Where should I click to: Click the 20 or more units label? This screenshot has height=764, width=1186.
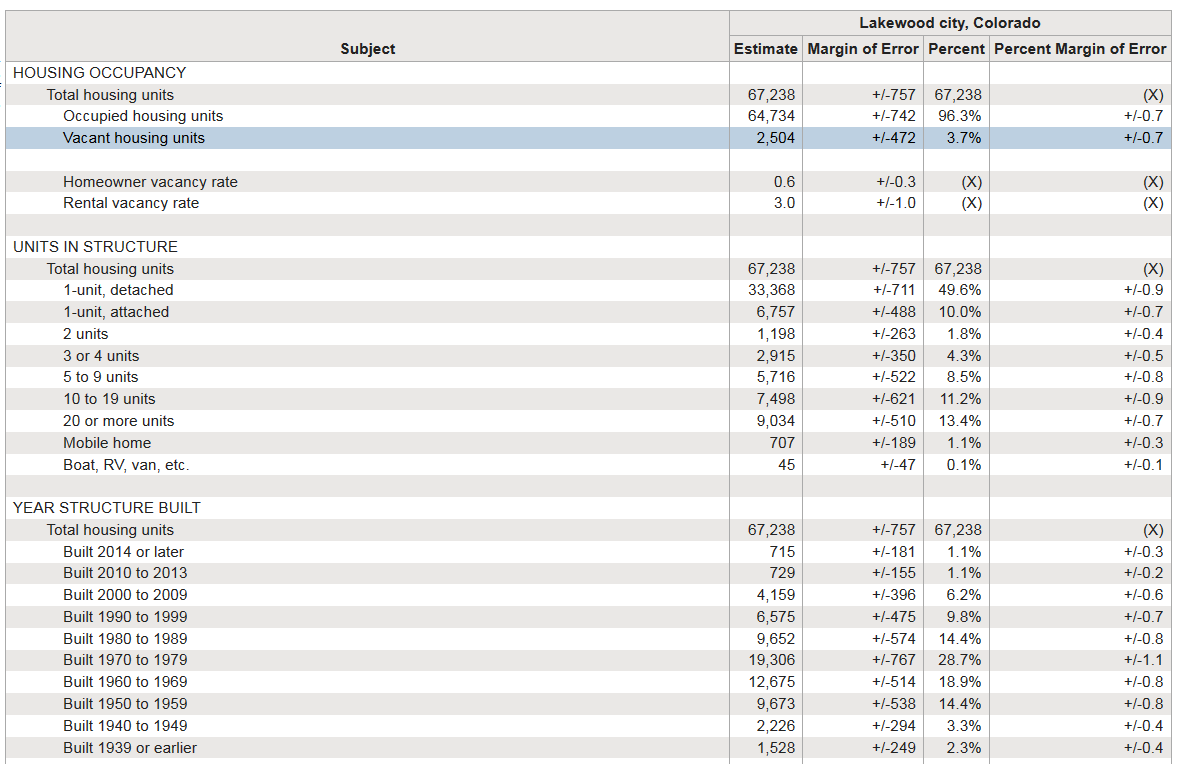click(x=119, y=421)
